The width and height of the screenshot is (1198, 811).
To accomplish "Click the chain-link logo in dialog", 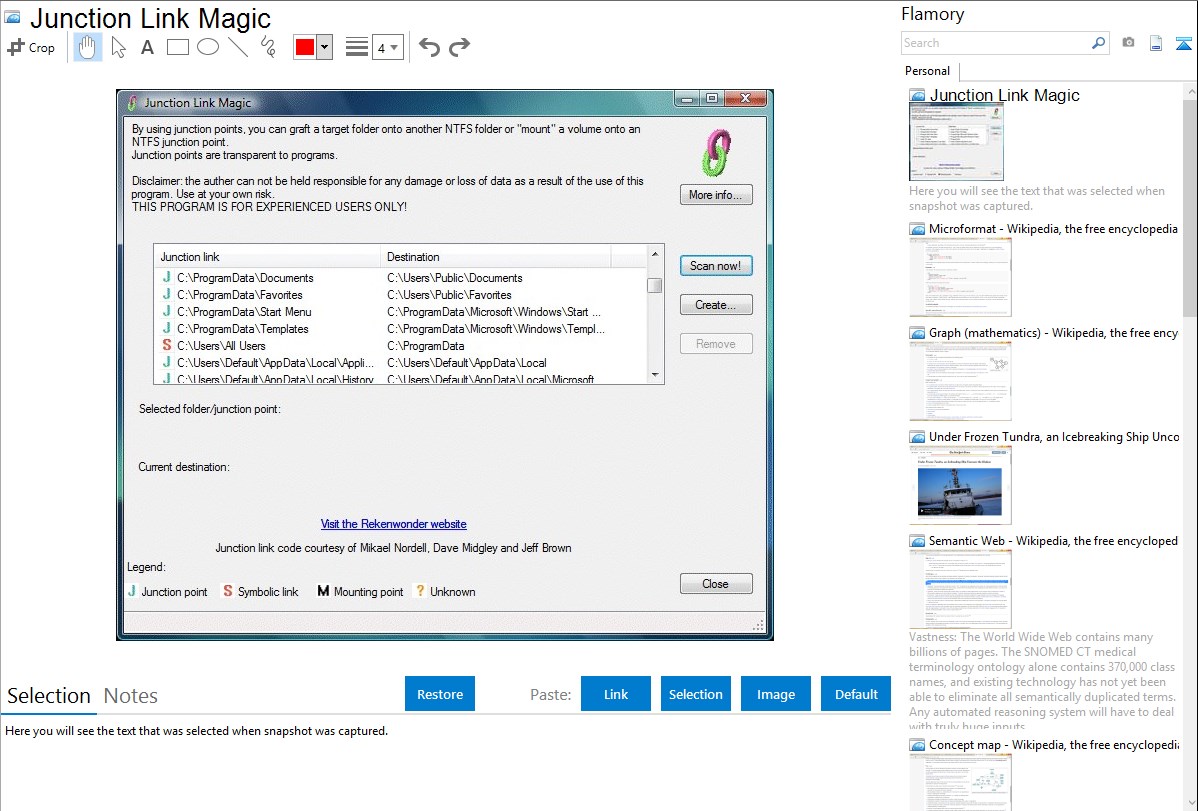I will (716, 152).
